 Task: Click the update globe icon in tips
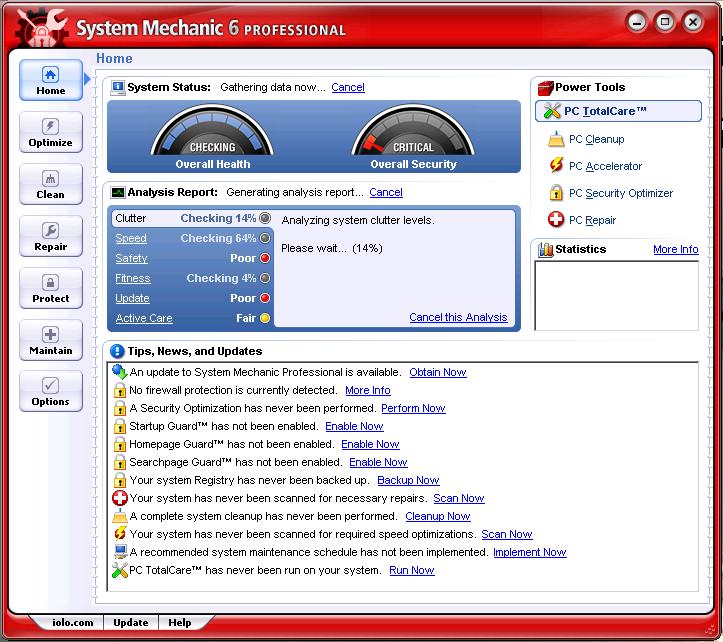[x=120, y=371]
